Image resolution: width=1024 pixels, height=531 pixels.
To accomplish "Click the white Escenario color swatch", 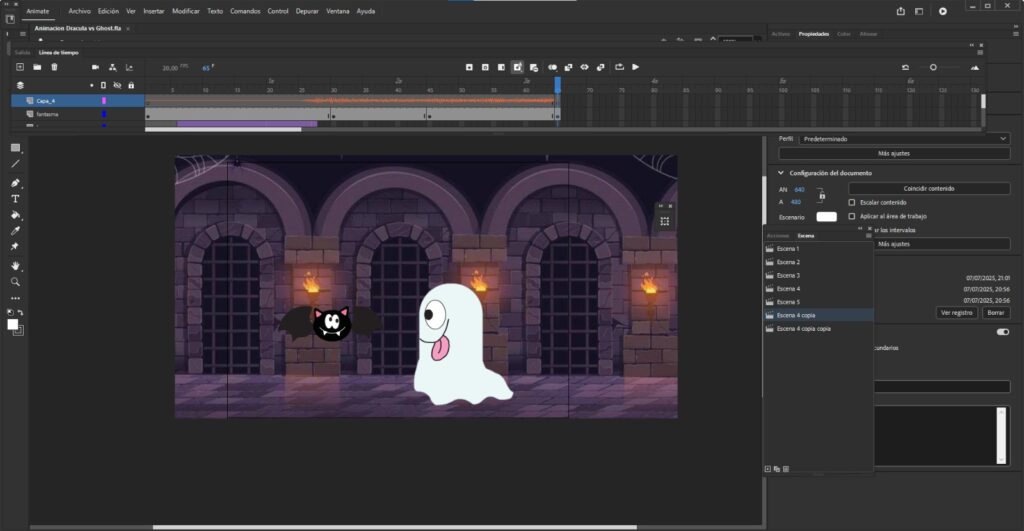I will pyautogui.click(x=826, y=216).
